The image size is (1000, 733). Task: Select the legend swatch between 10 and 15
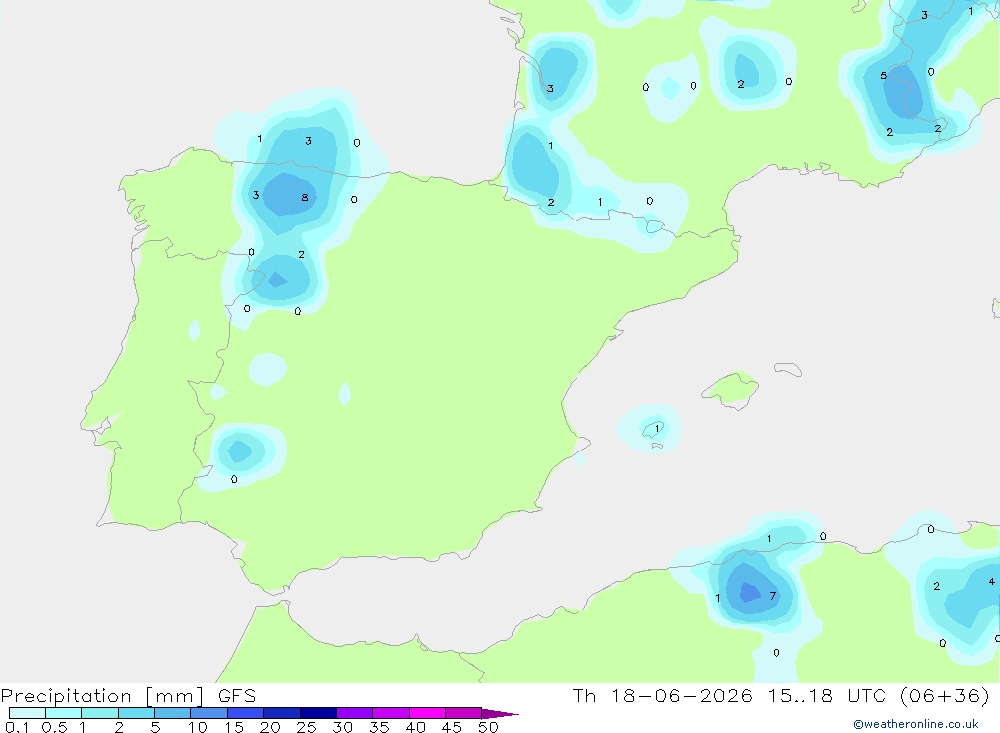pyautogui.click(x=209, y=713)
